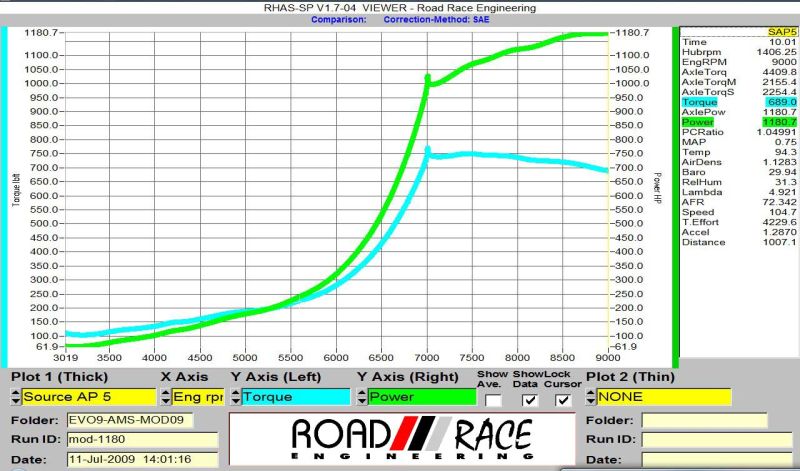800x471 pixels.
Task: Open the Y Axis Right Power selector
Action: [421, 397]
